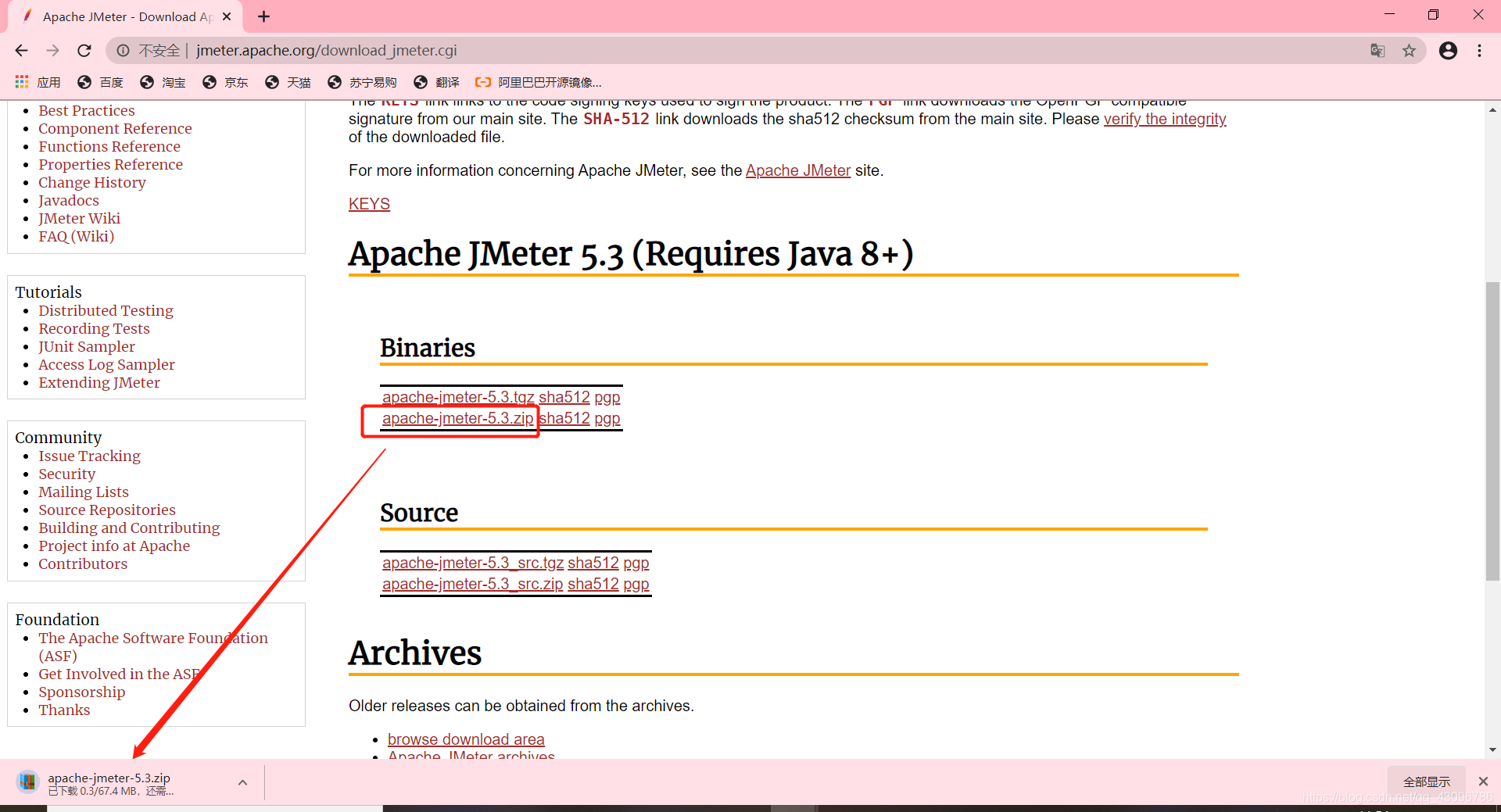
Task: Open sha512 link for the 5.3.zip binary
Action: coord(565,419)
